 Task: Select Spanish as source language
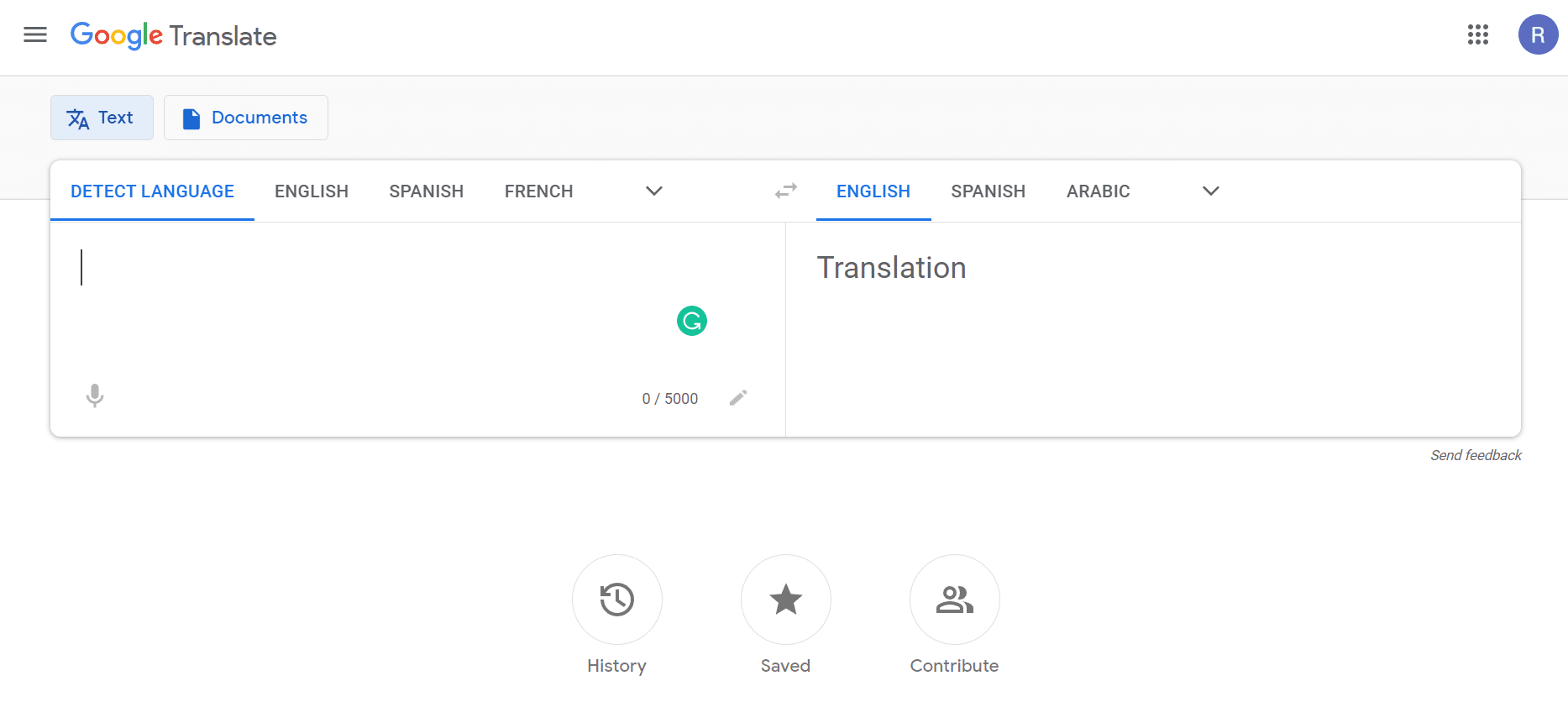point(427,191)
